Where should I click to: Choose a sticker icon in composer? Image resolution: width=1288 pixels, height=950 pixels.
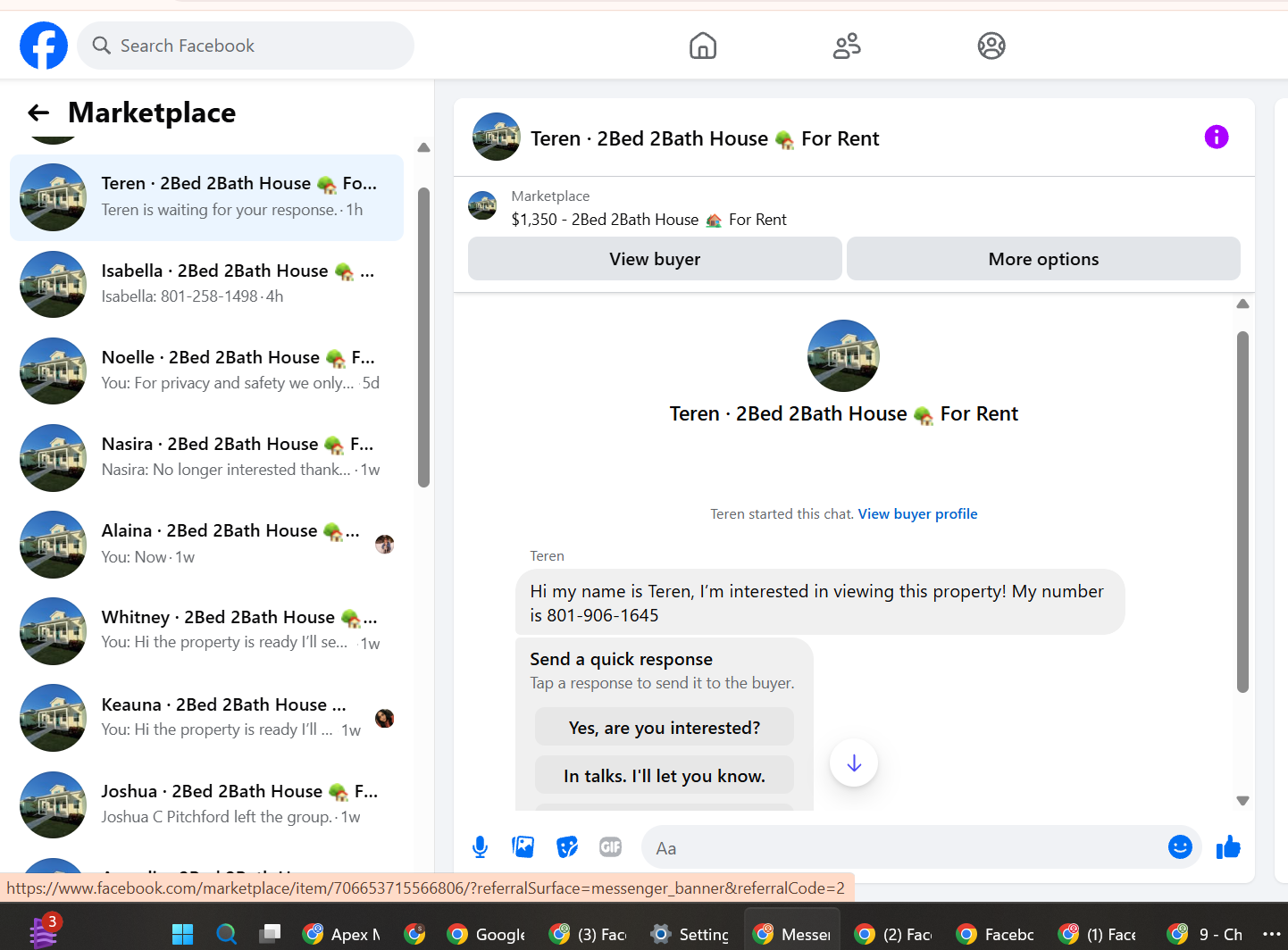coord(567,847)
